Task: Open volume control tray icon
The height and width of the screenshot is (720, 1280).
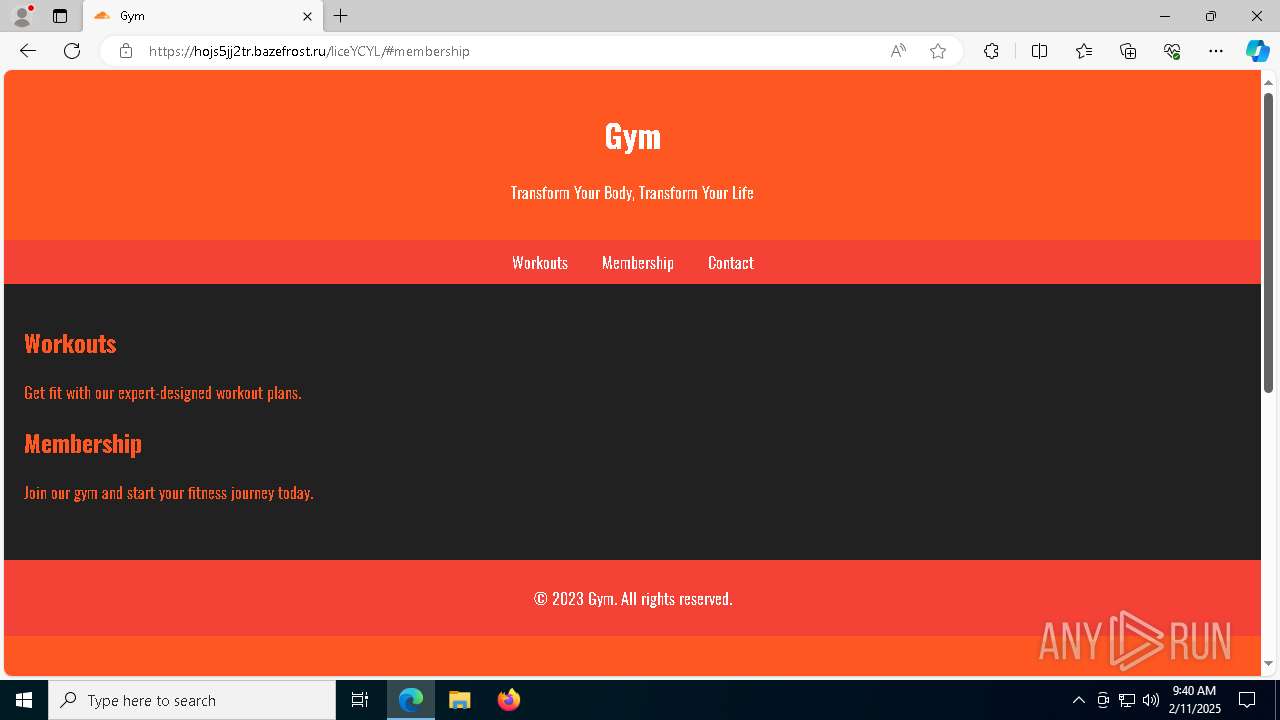Action: pos(1151,700)
